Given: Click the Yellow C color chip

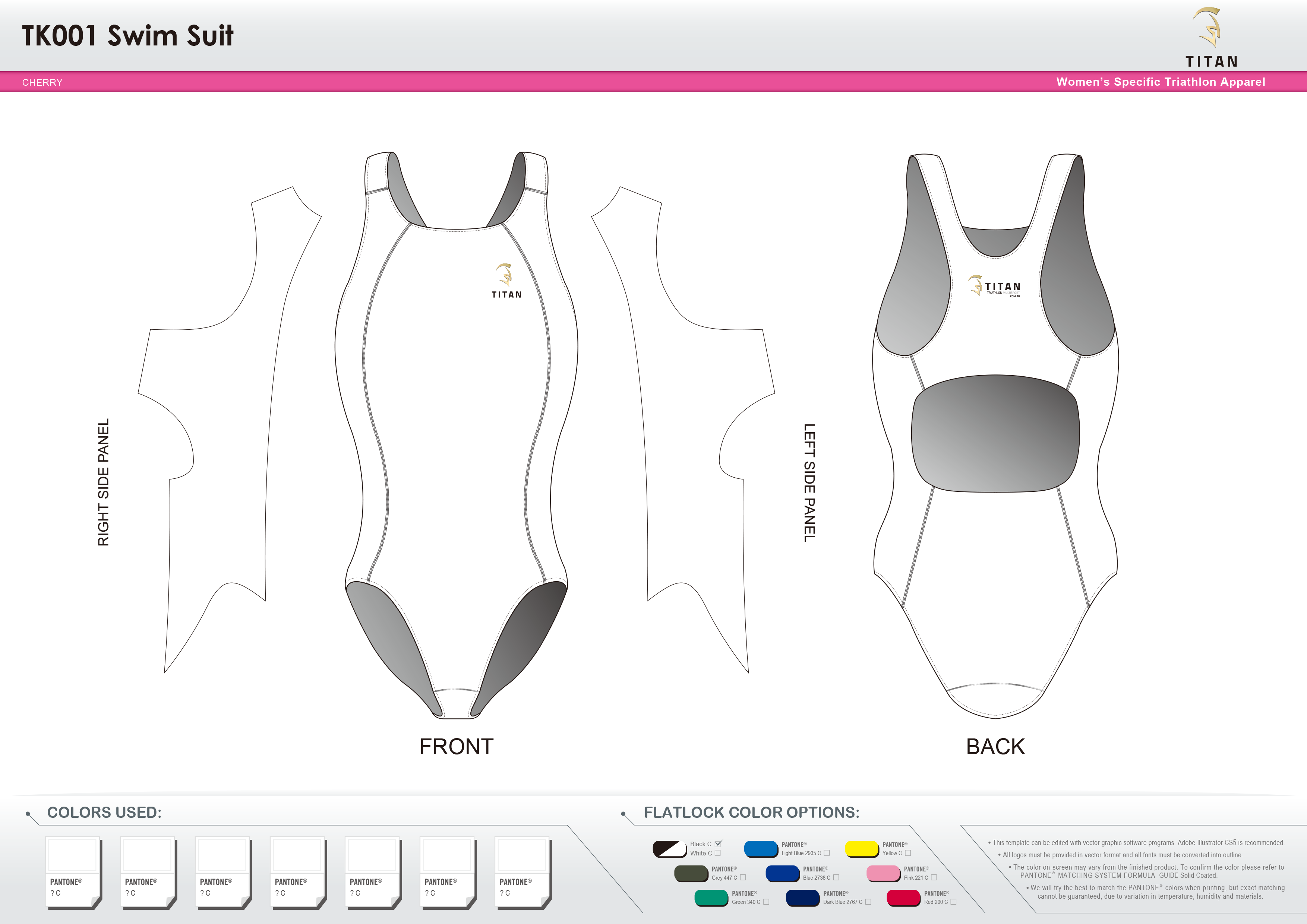Looking at the screenshot, I should click(861, 849).
